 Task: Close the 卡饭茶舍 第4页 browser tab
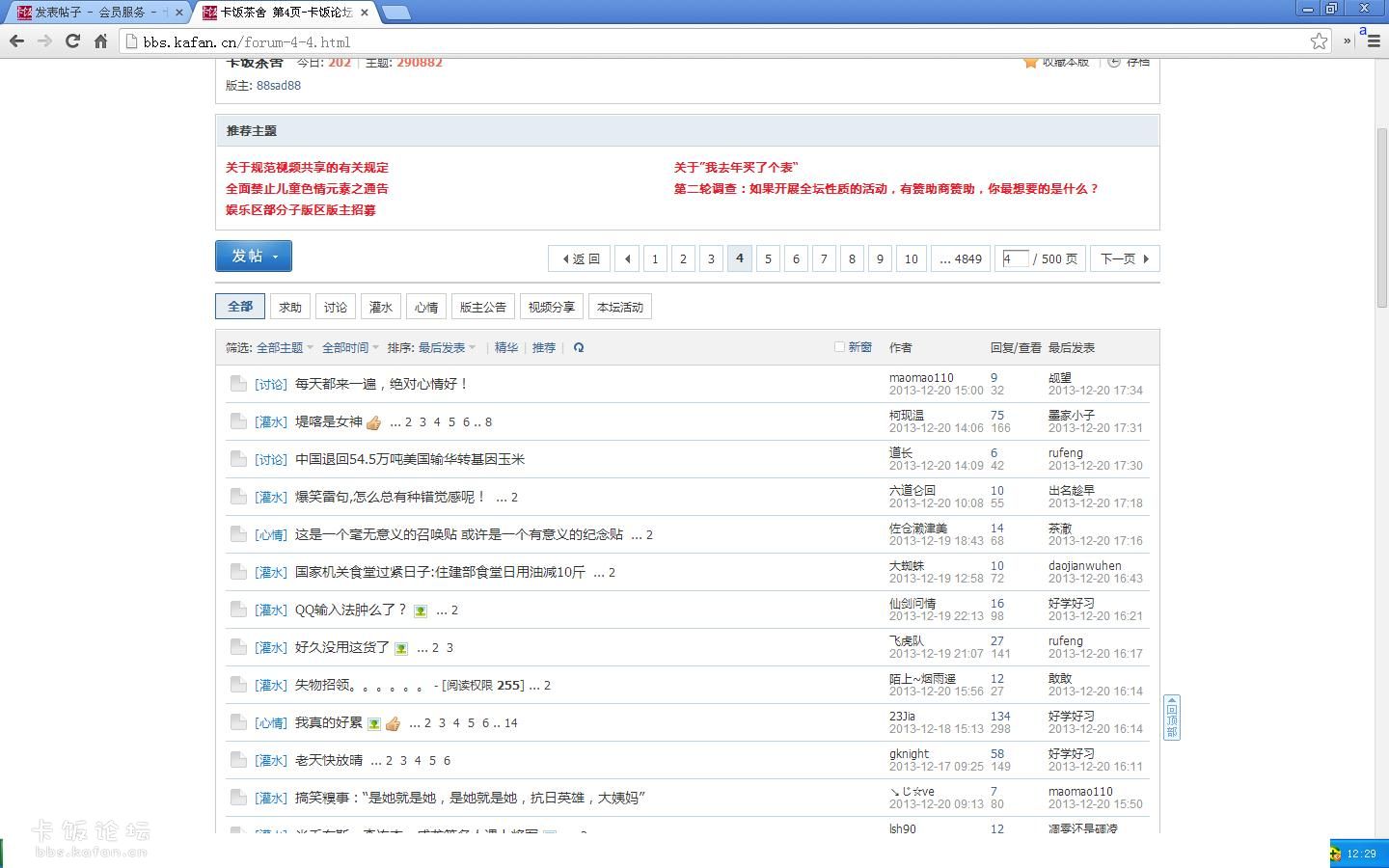pos(366,13)
